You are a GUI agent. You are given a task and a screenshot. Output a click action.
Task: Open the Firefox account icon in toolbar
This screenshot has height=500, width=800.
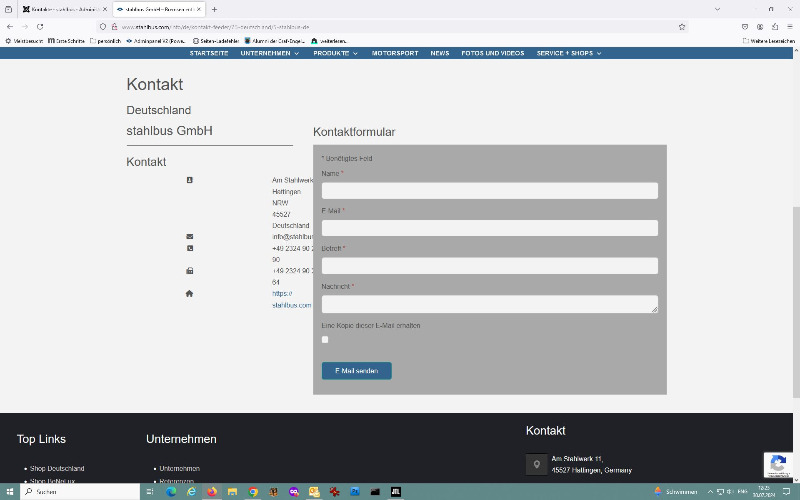coord(760,27)
